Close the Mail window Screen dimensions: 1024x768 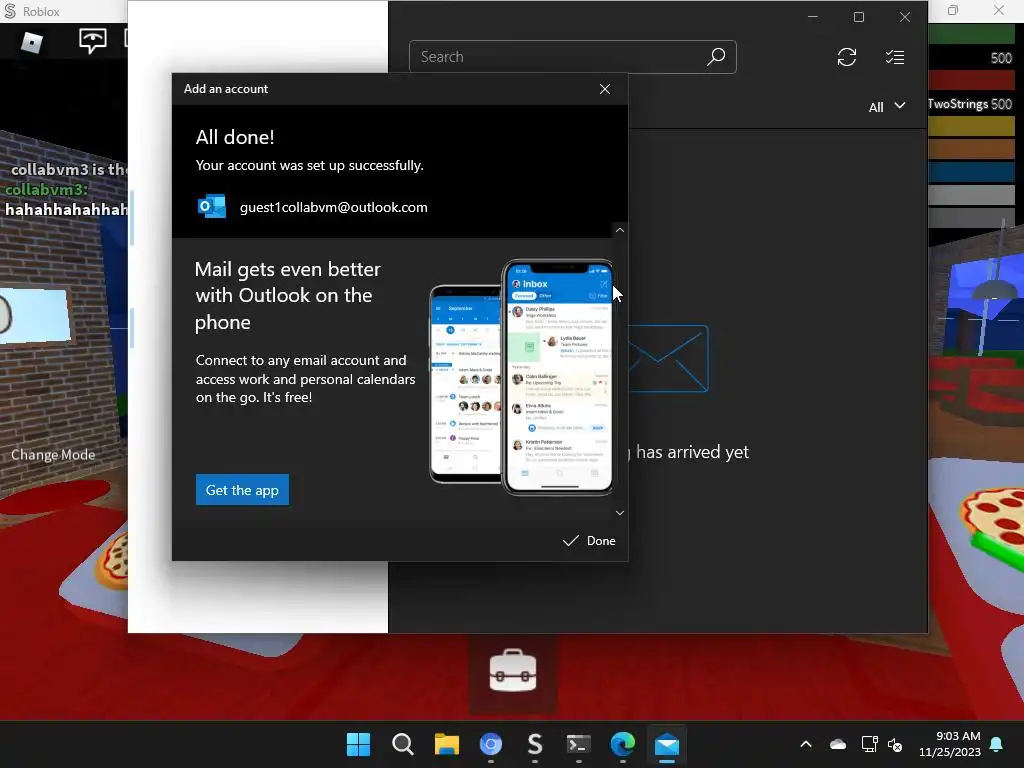[x=904, y=17]
